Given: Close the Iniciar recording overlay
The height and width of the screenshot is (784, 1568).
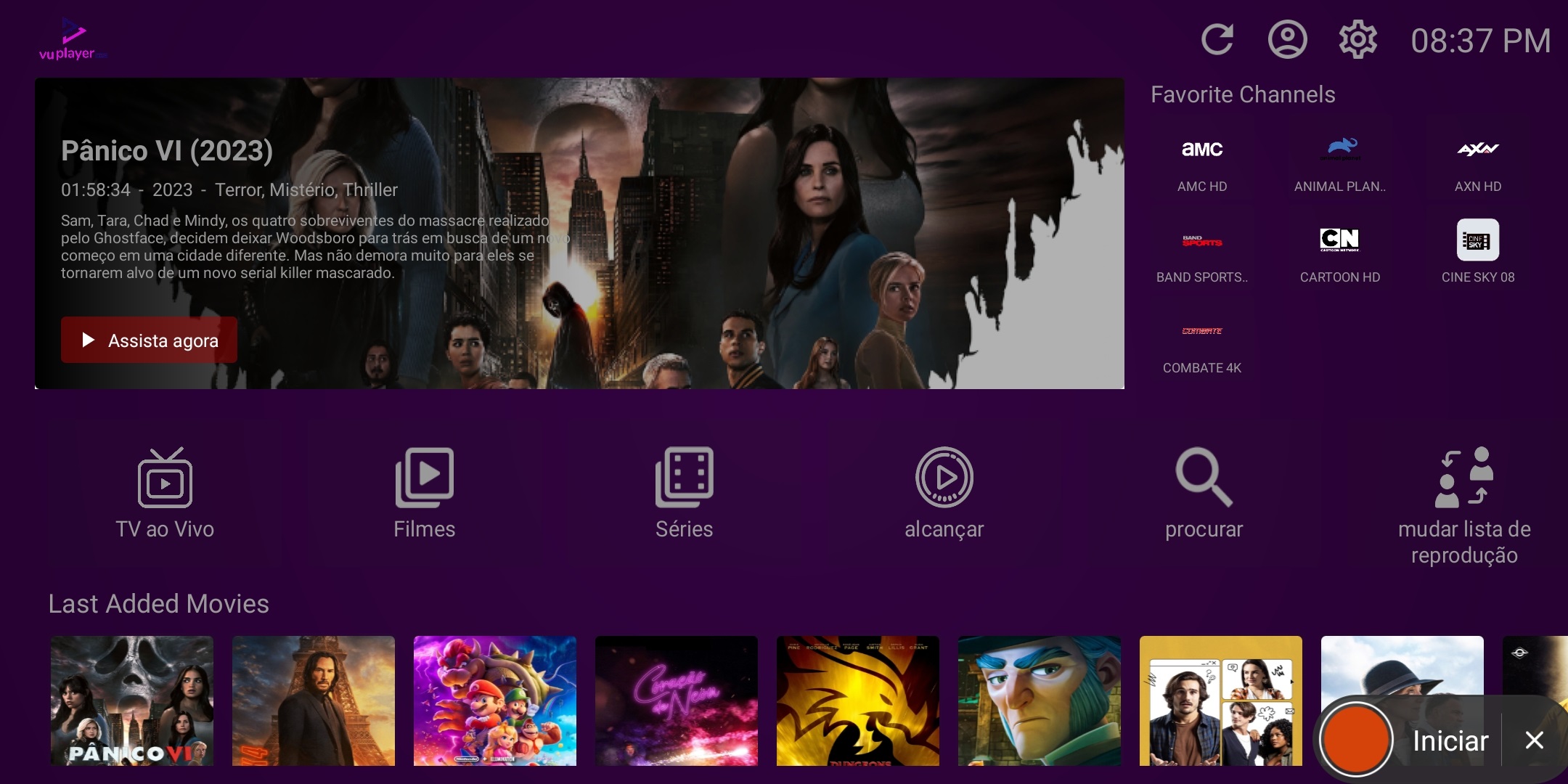Looking at the screenshot, I should 1534,740.
